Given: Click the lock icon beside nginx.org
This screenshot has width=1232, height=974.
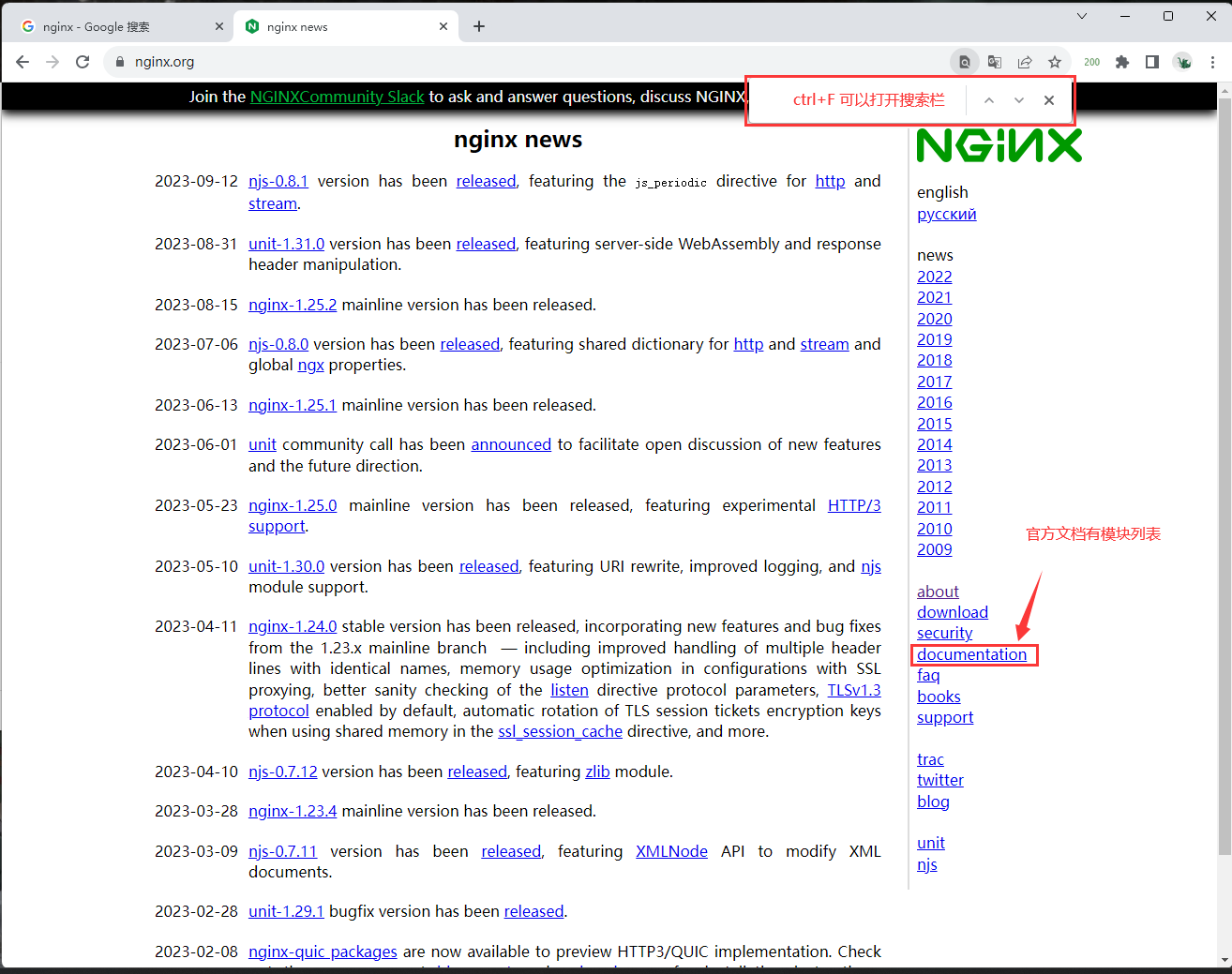Looking at the screenshot, I should [119, 62].
